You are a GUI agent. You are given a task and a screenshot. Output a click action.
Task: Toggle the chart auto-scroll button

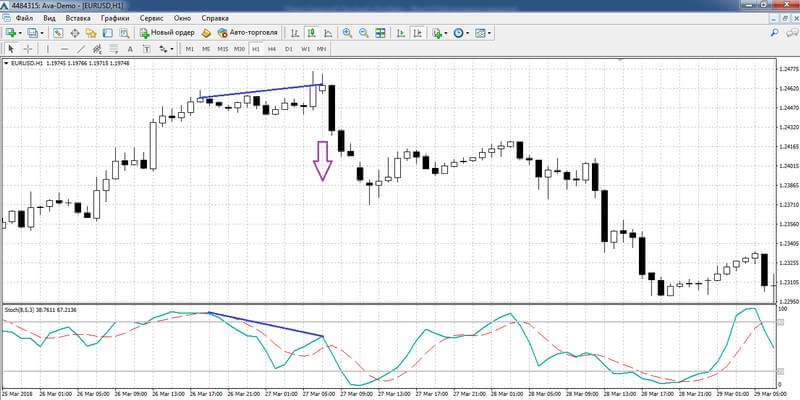pos(402,33)
